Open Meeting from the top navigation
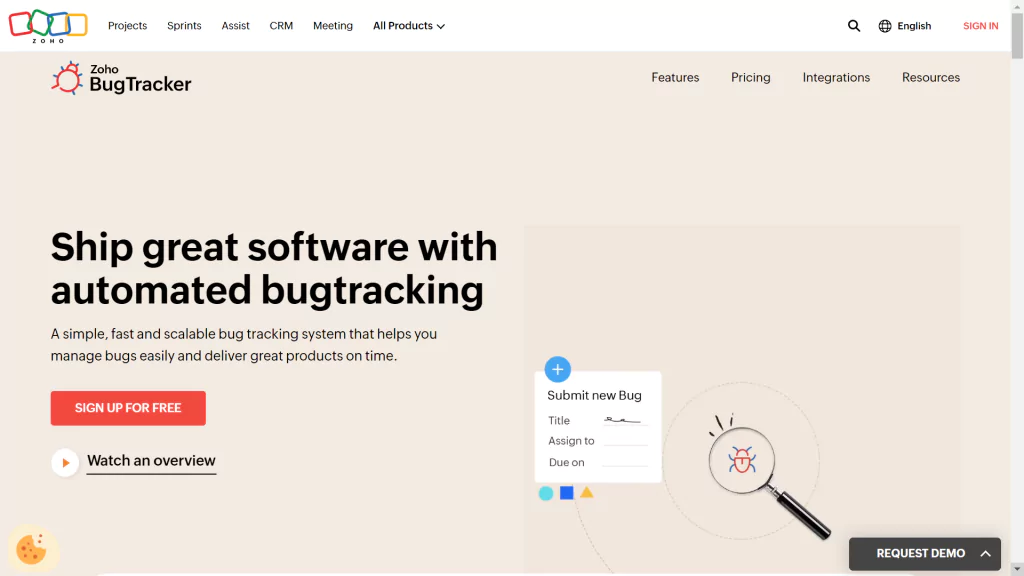The image size is (1024, 576). tap(332, 26)
